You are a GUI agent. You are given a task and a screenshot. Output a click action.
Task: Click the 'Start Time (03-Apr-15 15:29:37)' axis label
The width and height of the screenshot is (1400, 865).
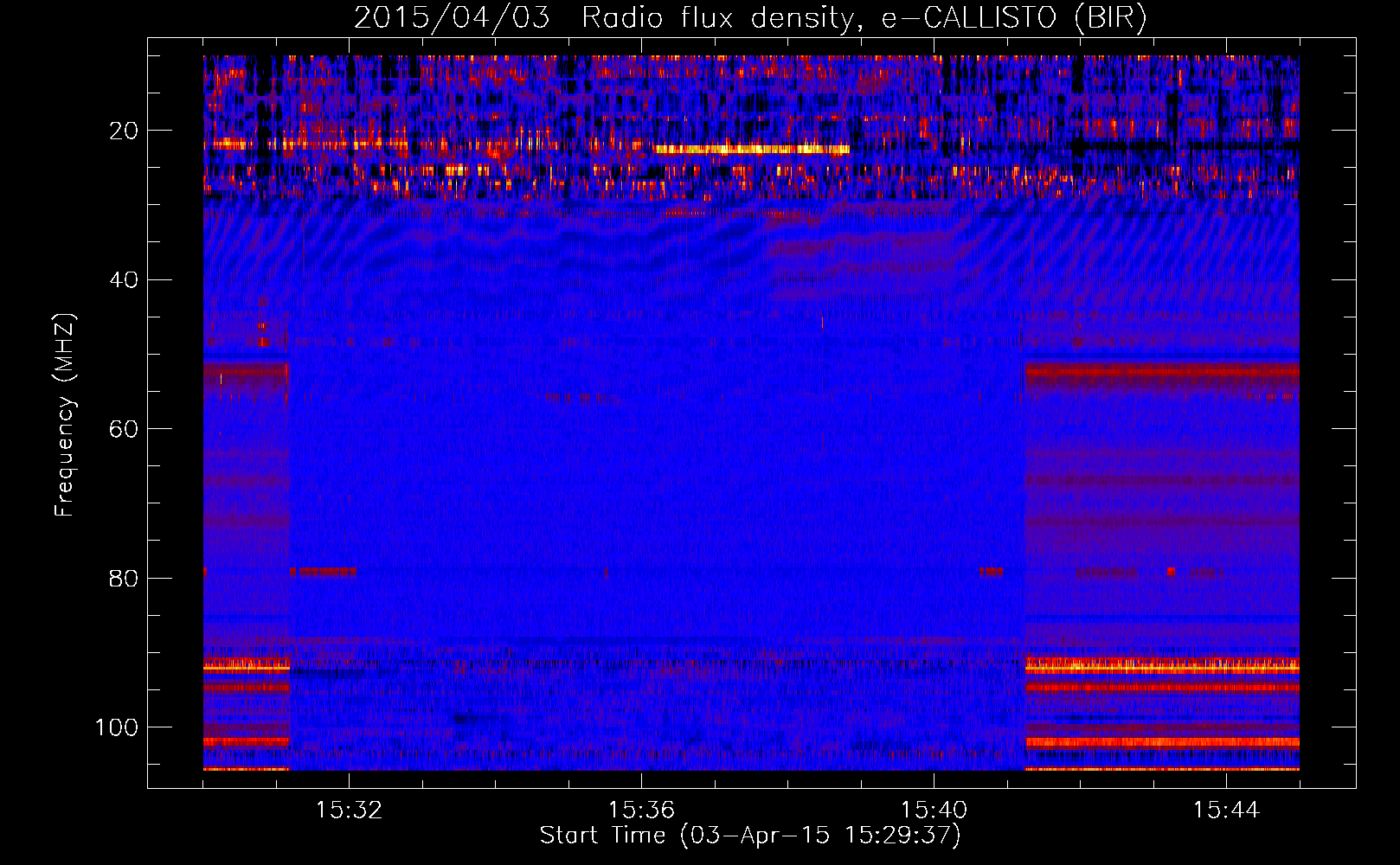(750, 836)
